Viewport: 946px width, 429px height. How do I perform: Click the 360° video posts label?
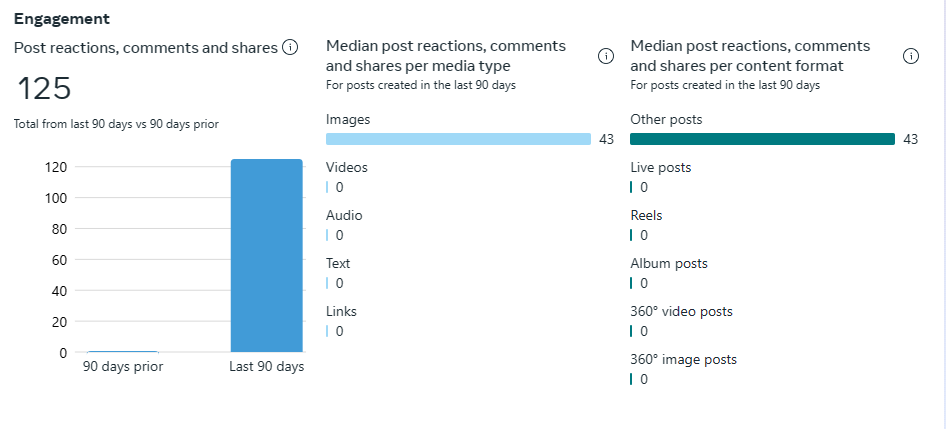point(681,311)
